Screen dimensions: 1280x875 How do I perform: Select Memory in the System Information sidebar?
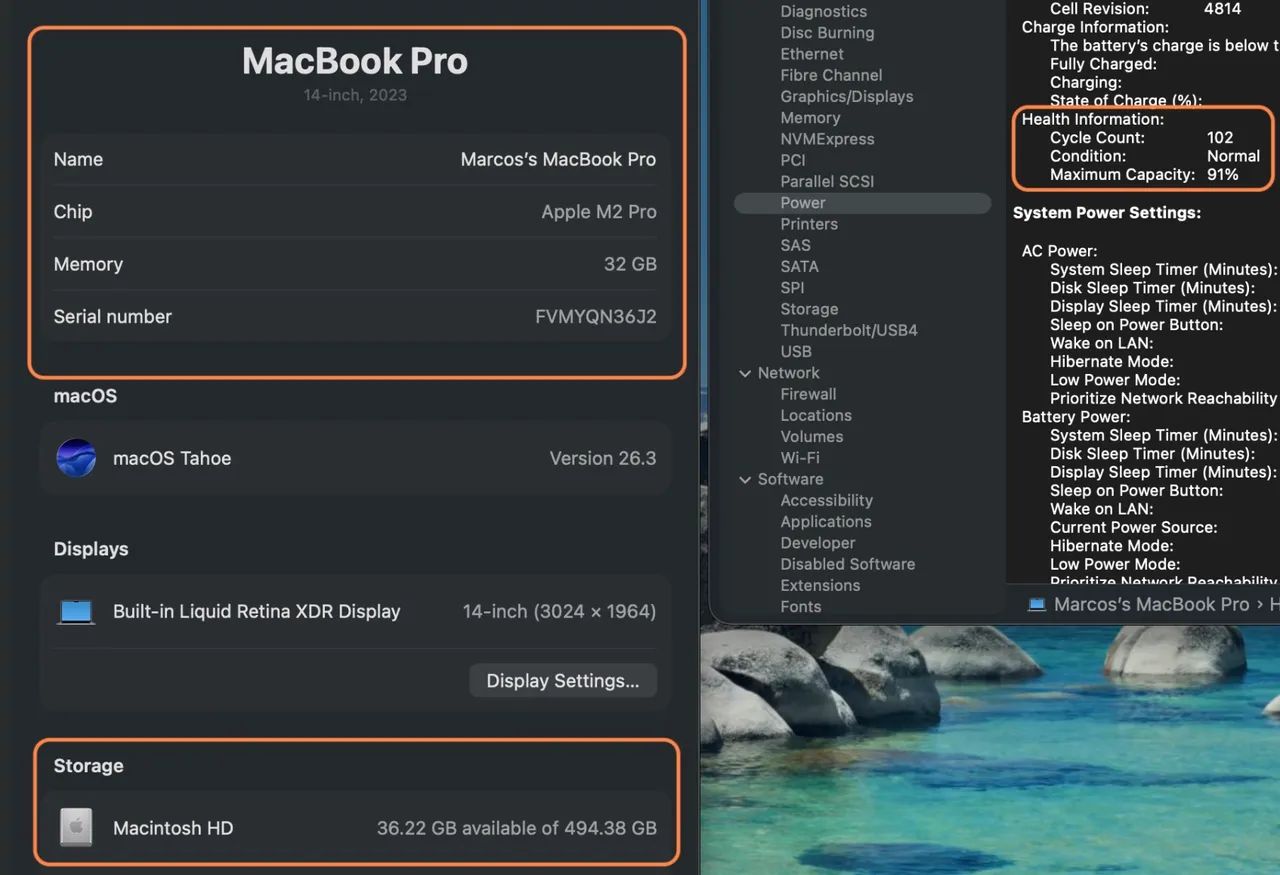(810, 117)
